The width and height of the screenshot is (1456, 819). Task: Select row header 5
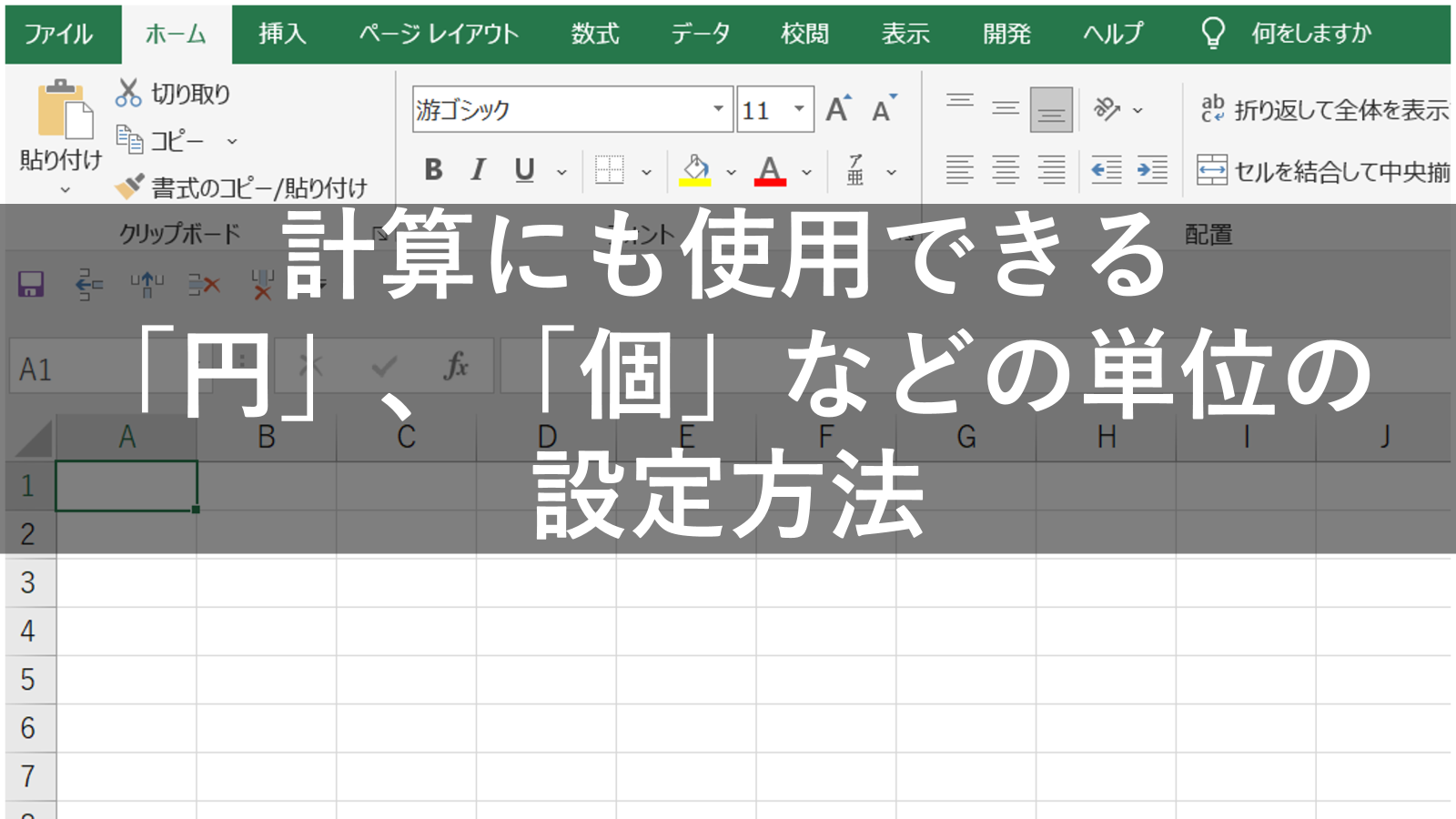(x=29, y=680)
